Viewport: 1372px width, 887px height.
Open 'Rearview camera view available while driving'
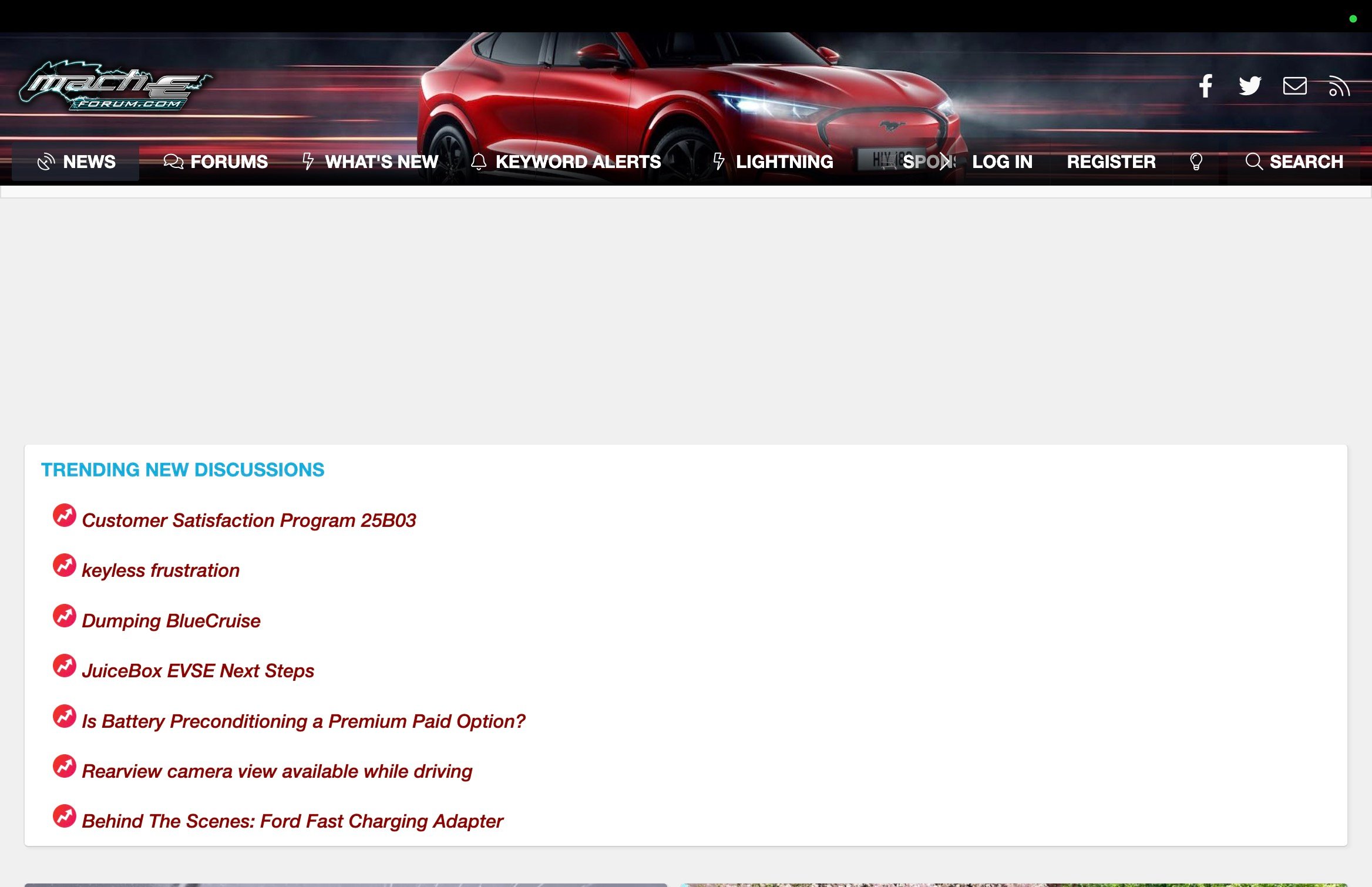(x=277, y=771)
